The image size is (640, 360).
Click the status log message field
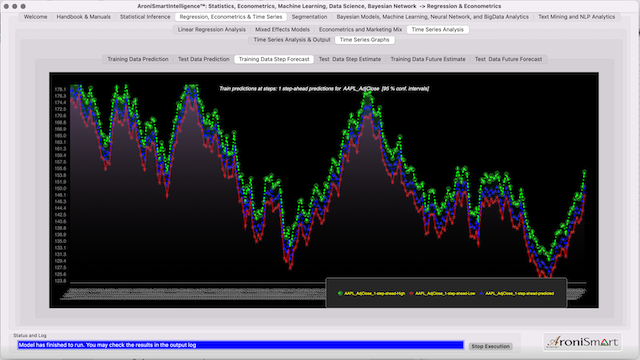tap(240, 345)
